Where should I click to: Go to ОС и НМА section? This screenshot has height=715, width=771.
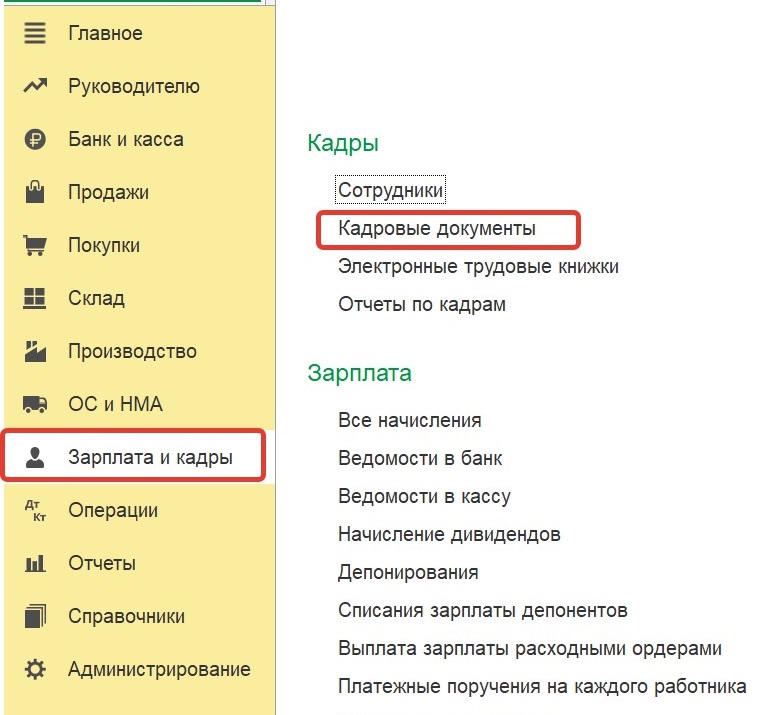[115, 404]
